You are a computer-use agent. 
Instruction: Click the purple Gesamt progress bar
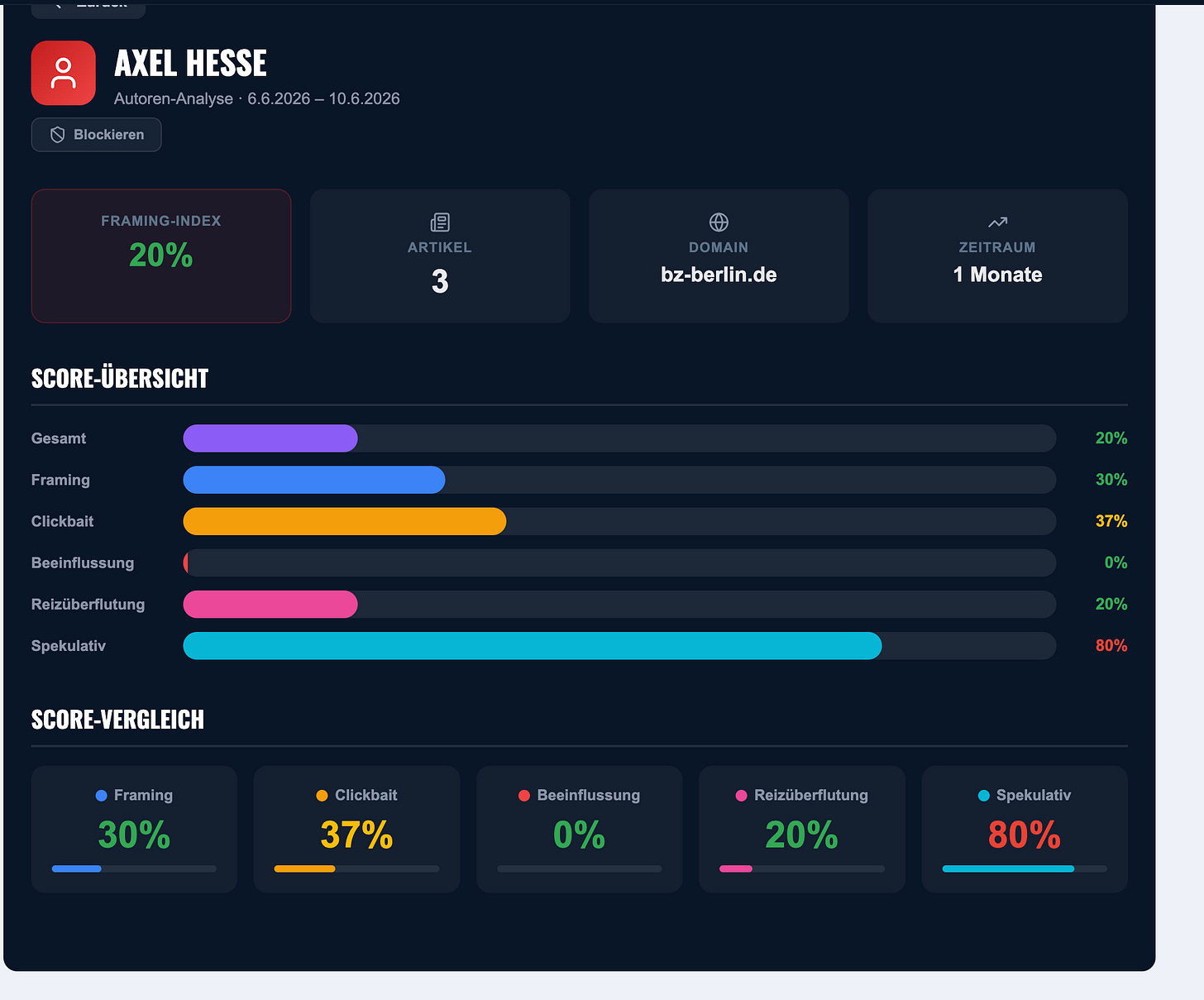[270, 438]
